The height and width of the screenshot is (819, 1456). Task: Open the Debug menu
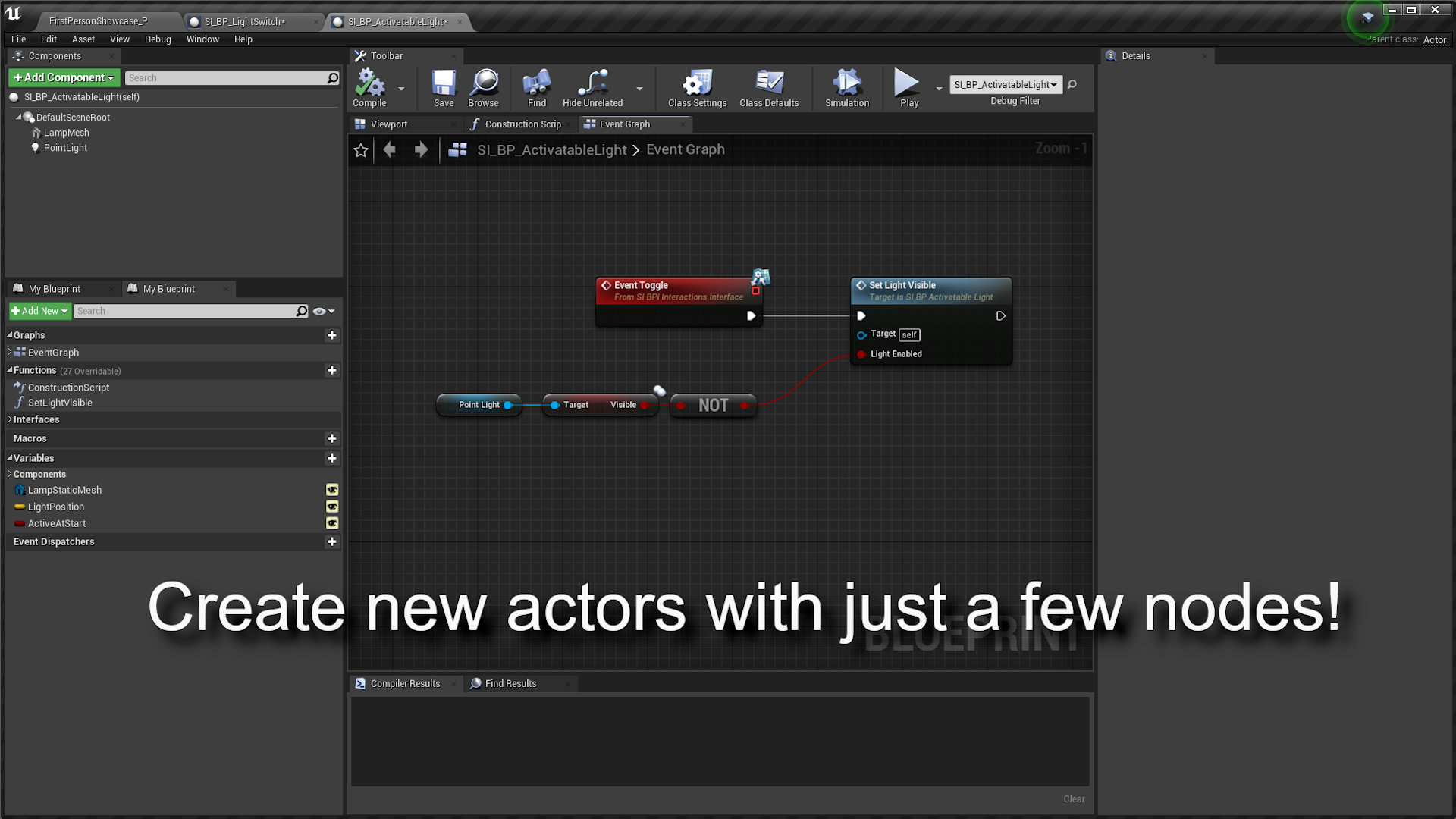click(158, 39)
